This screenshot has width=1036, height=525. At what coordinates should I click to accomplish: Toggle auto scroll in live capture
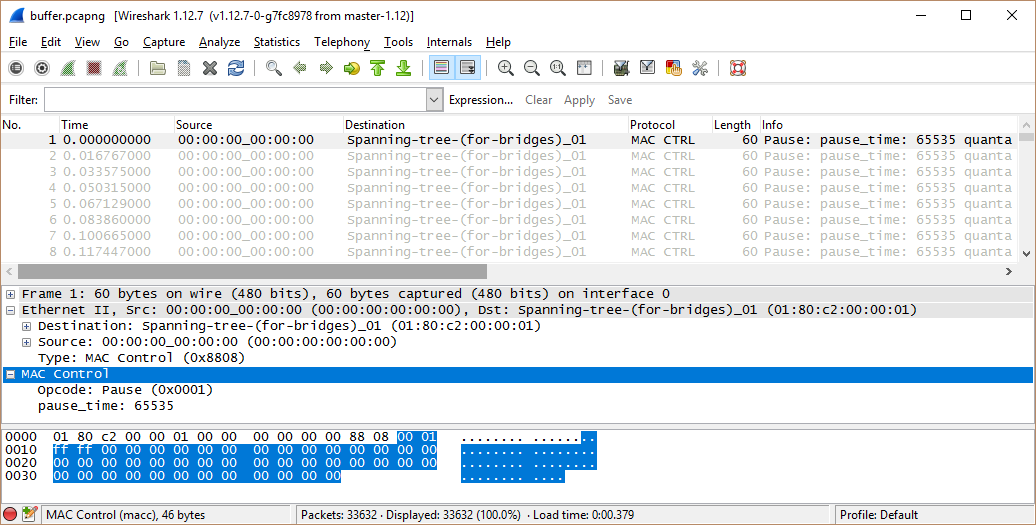click(x=467, y=68)
